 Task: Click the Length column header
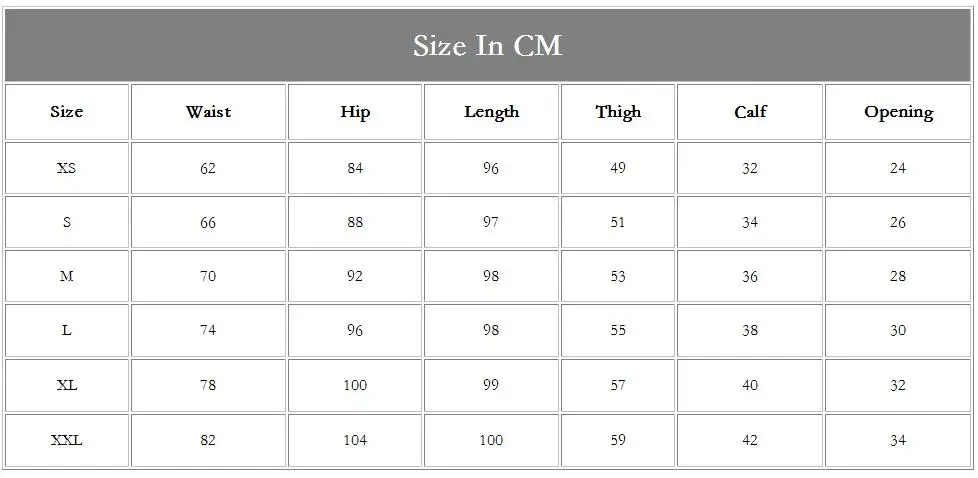pos(491,112)
